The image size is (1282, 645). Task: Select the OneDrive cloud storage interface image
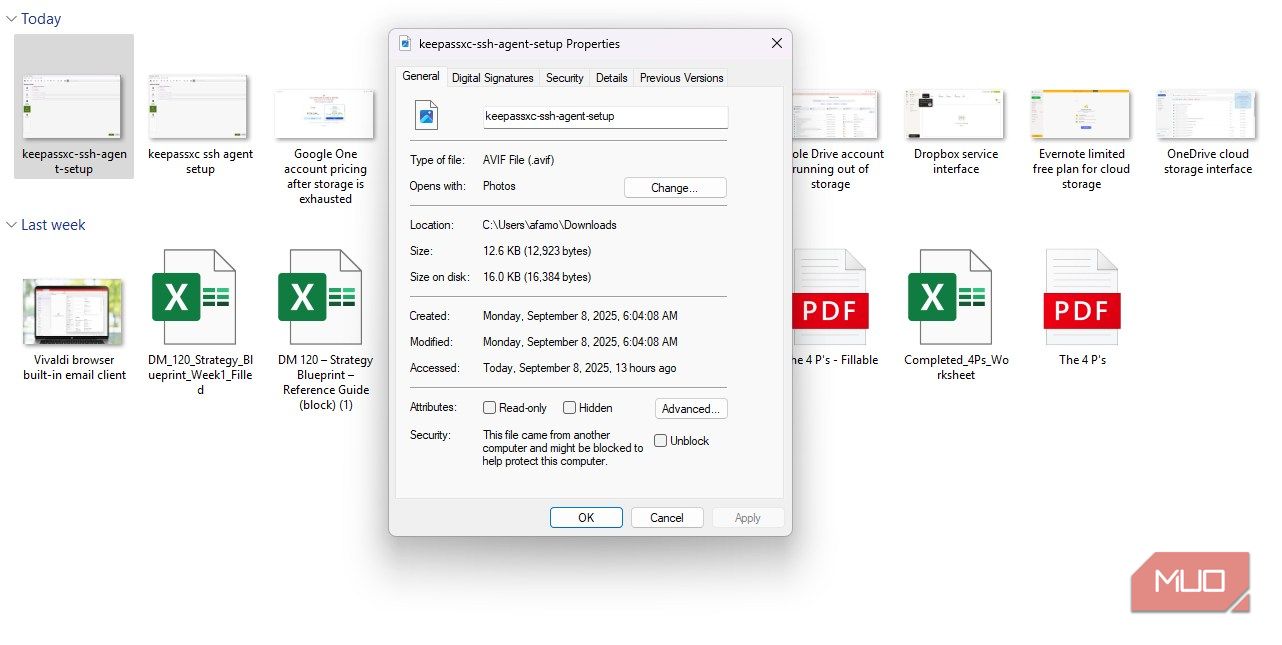(1207, 114)
